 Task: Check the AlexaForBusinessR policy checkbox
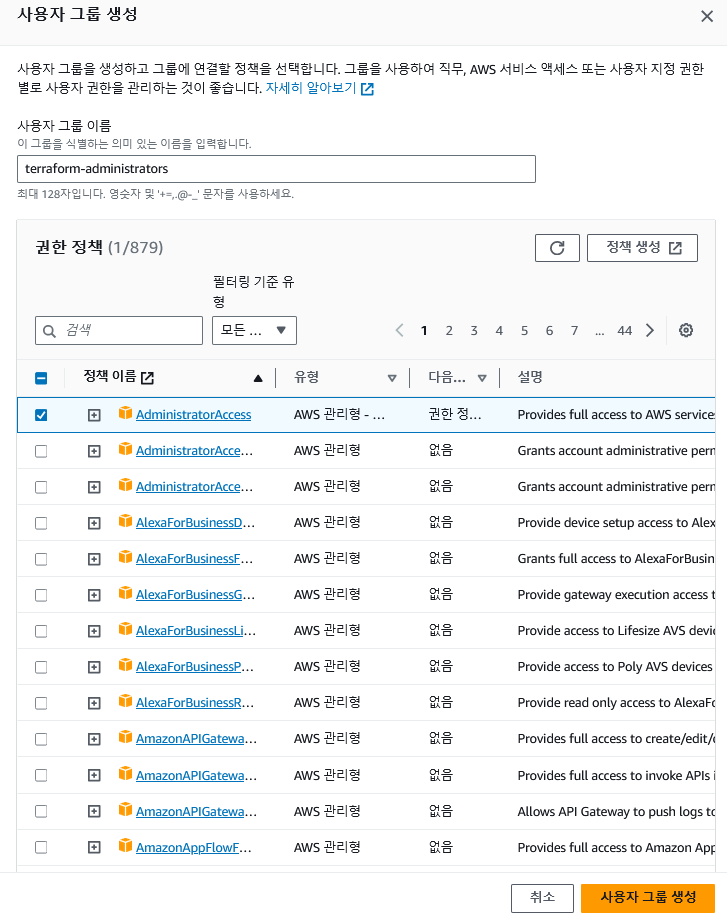[x=41, y=703]
